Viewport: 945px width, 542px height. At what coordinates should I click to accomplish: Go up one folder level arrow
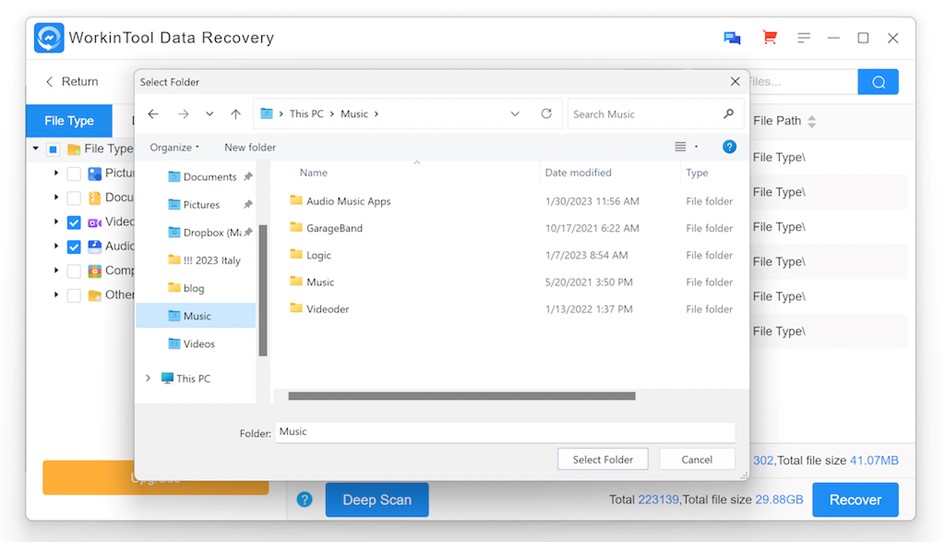click(x=236, y=114)
